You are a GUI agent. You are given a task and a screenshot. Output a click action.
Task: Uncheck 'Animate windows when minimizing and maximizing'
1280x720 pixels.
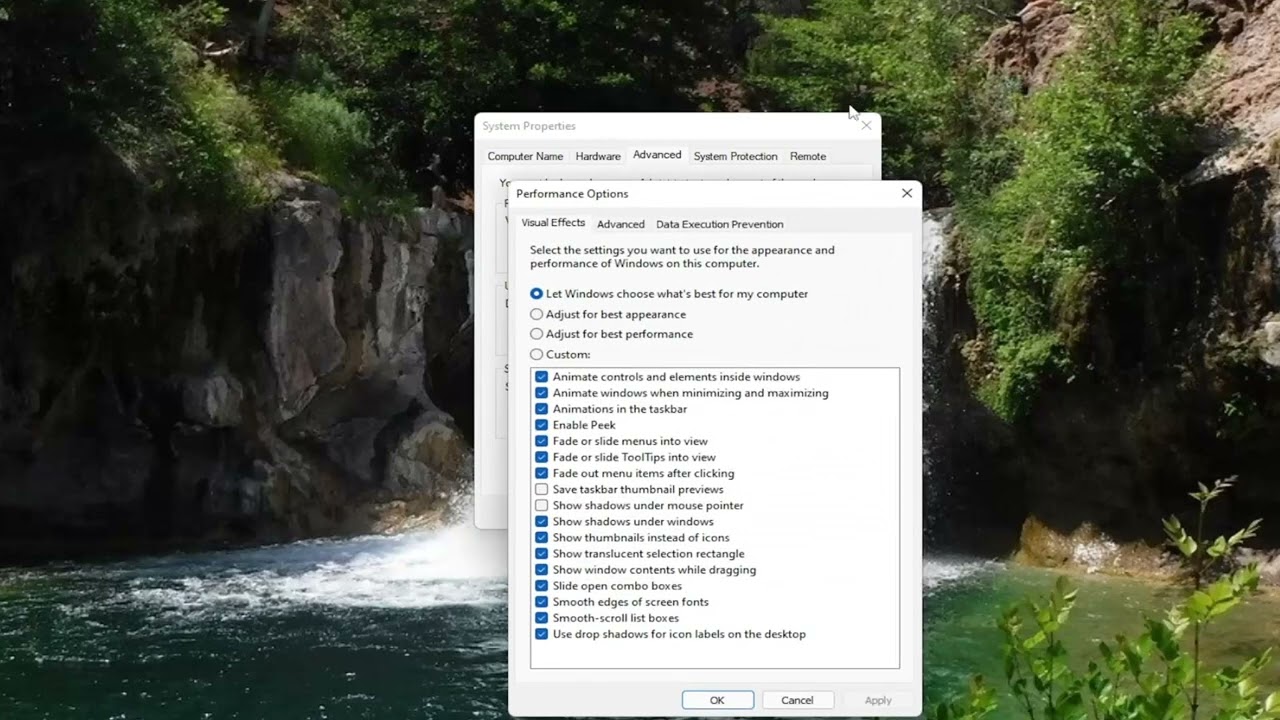click(x=542, y=393)
